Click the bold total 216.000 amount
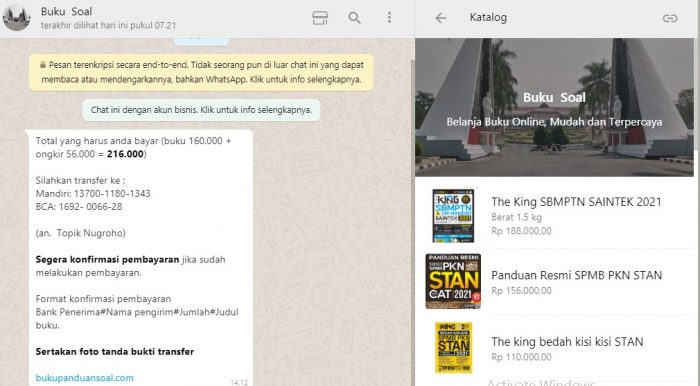Image resolution: width=700 pixels, height=386 pixels. (x=125, y=154)
